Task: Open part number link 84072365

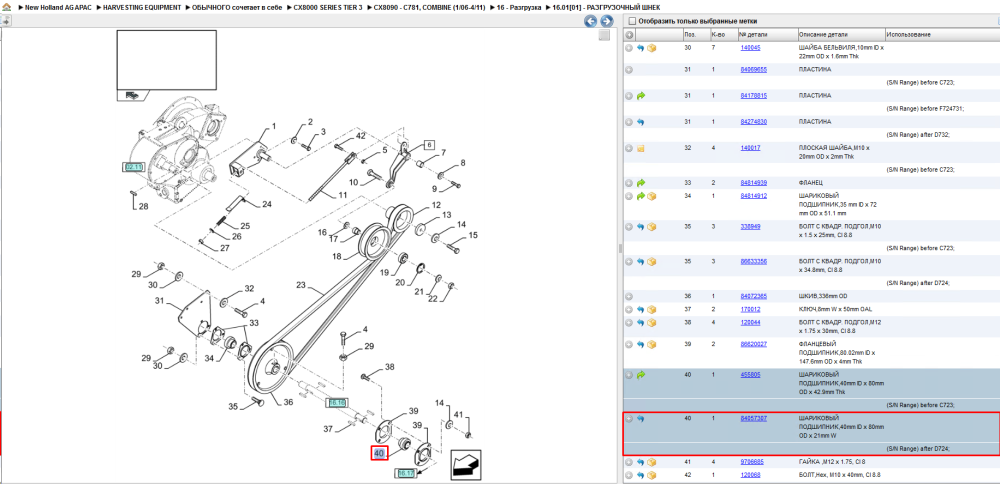Action: [x=753, y=297]
